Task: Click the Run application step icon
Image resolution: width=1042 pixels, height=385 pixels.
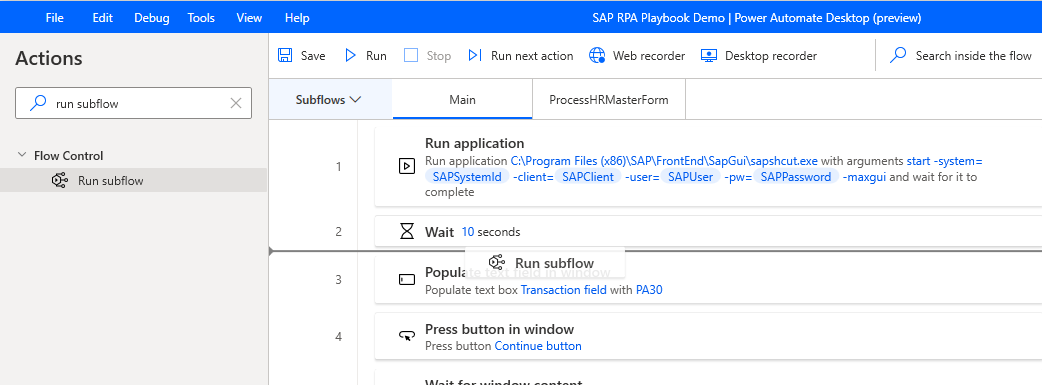Action: (407, 166)
